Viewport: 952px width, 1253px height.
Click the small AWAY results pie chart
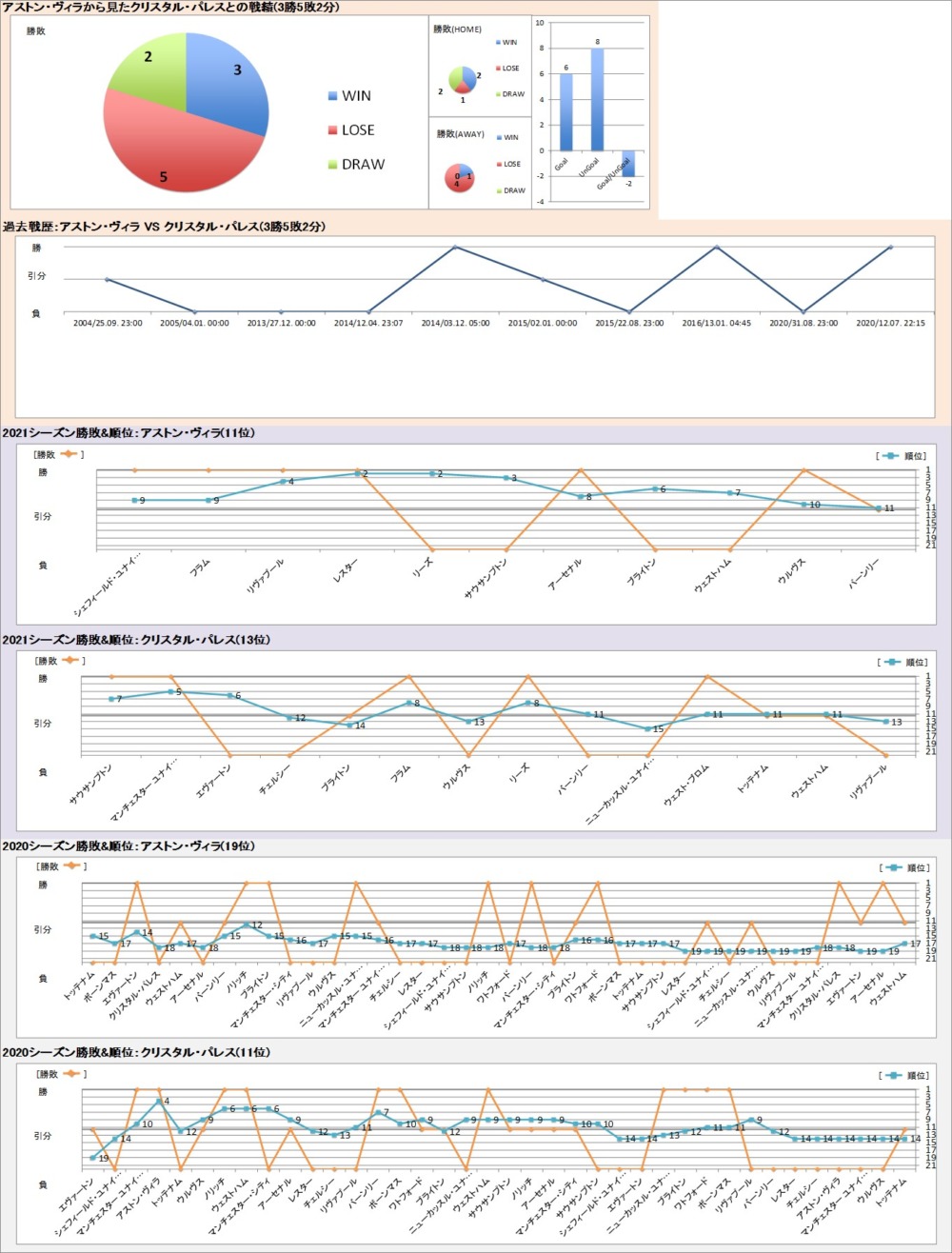(463, 177)
